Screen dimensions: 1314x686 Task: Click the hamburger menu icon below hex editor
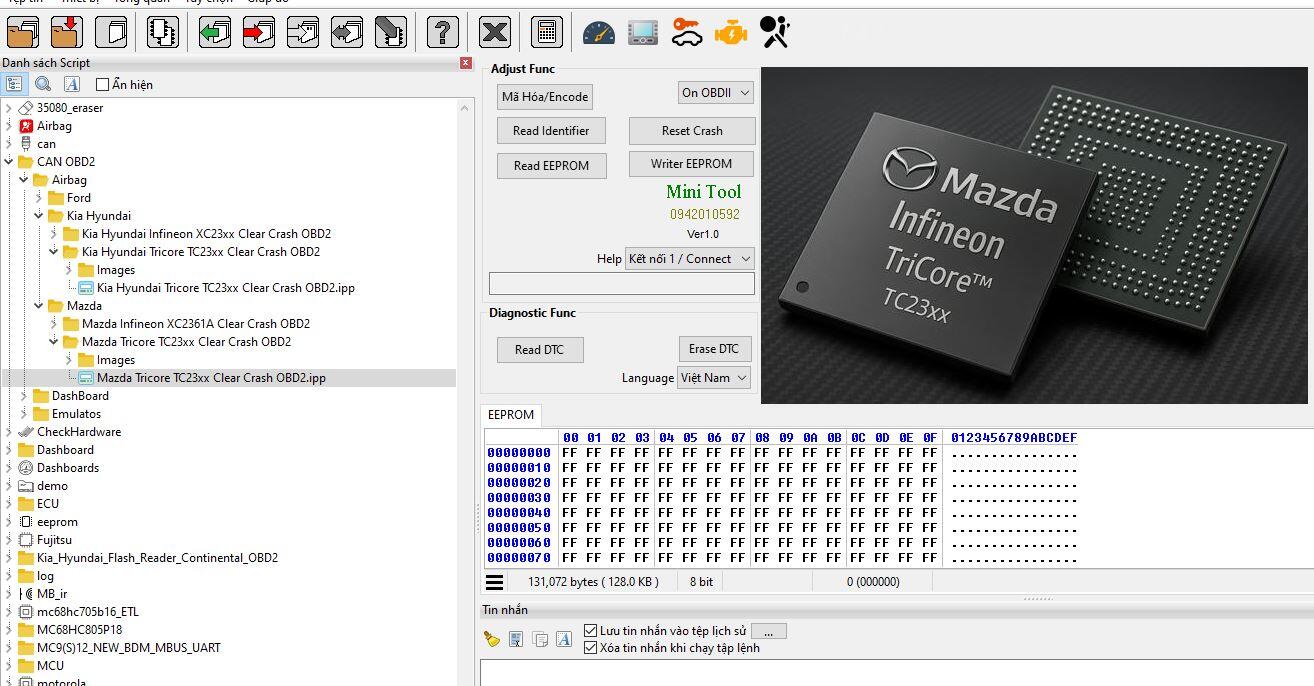[494, 582]
